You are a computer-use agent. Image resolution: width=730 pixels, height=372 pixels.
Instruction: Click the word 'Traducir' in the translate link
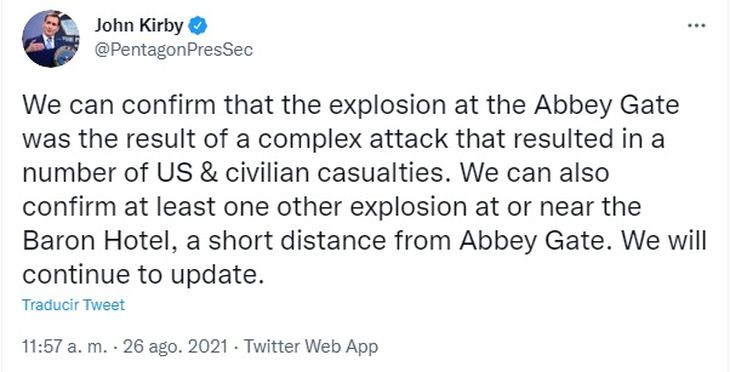tap(50, 305)
